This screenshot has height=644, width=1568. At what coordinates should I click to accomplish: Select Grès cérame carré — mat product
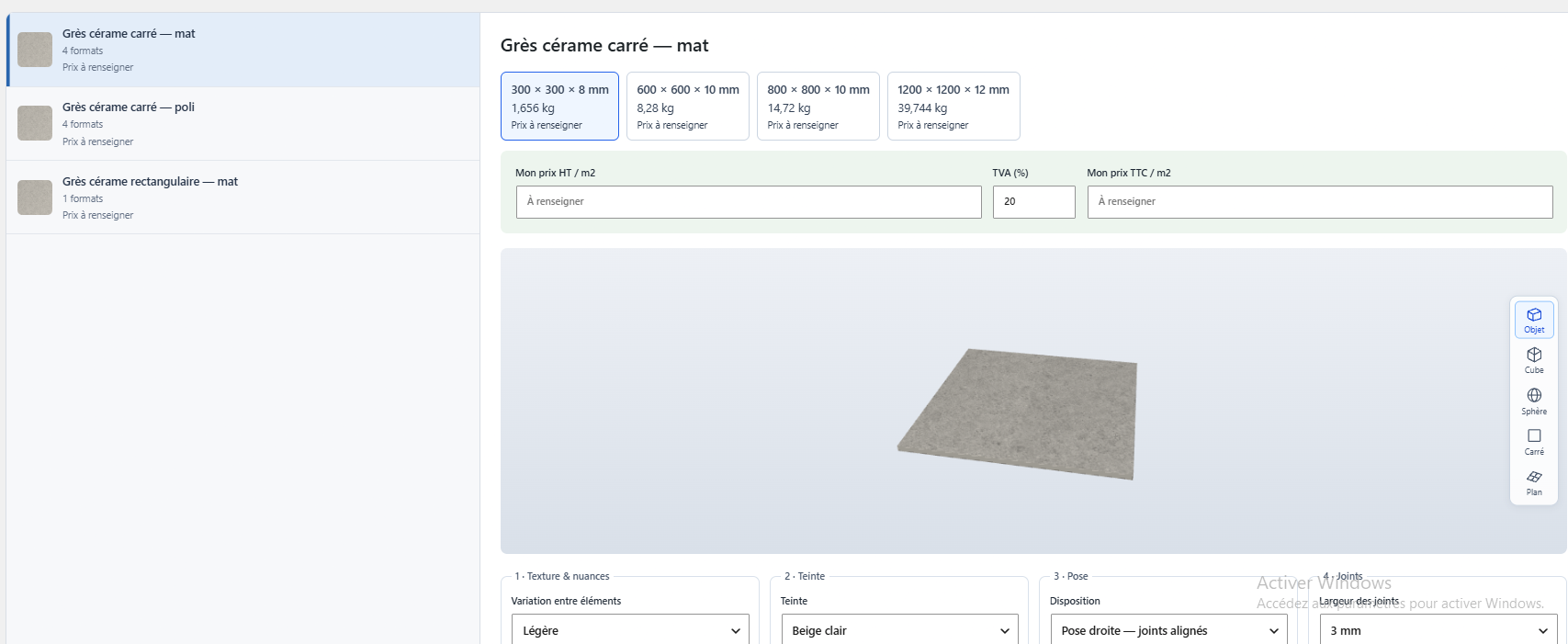click(x=243, y=50)
